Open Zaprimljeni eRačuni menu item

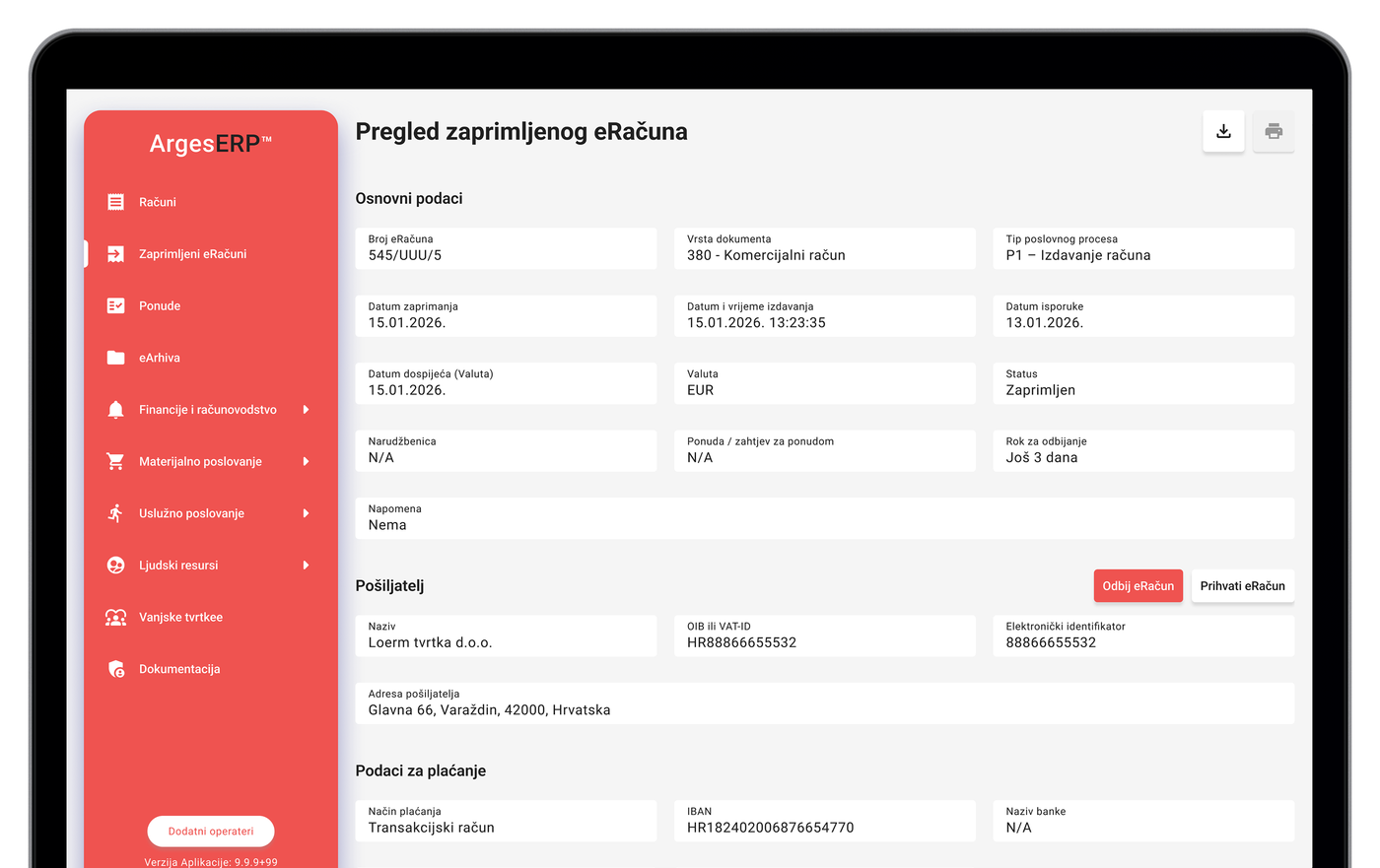pyautogui.click(x=192, y=254)
